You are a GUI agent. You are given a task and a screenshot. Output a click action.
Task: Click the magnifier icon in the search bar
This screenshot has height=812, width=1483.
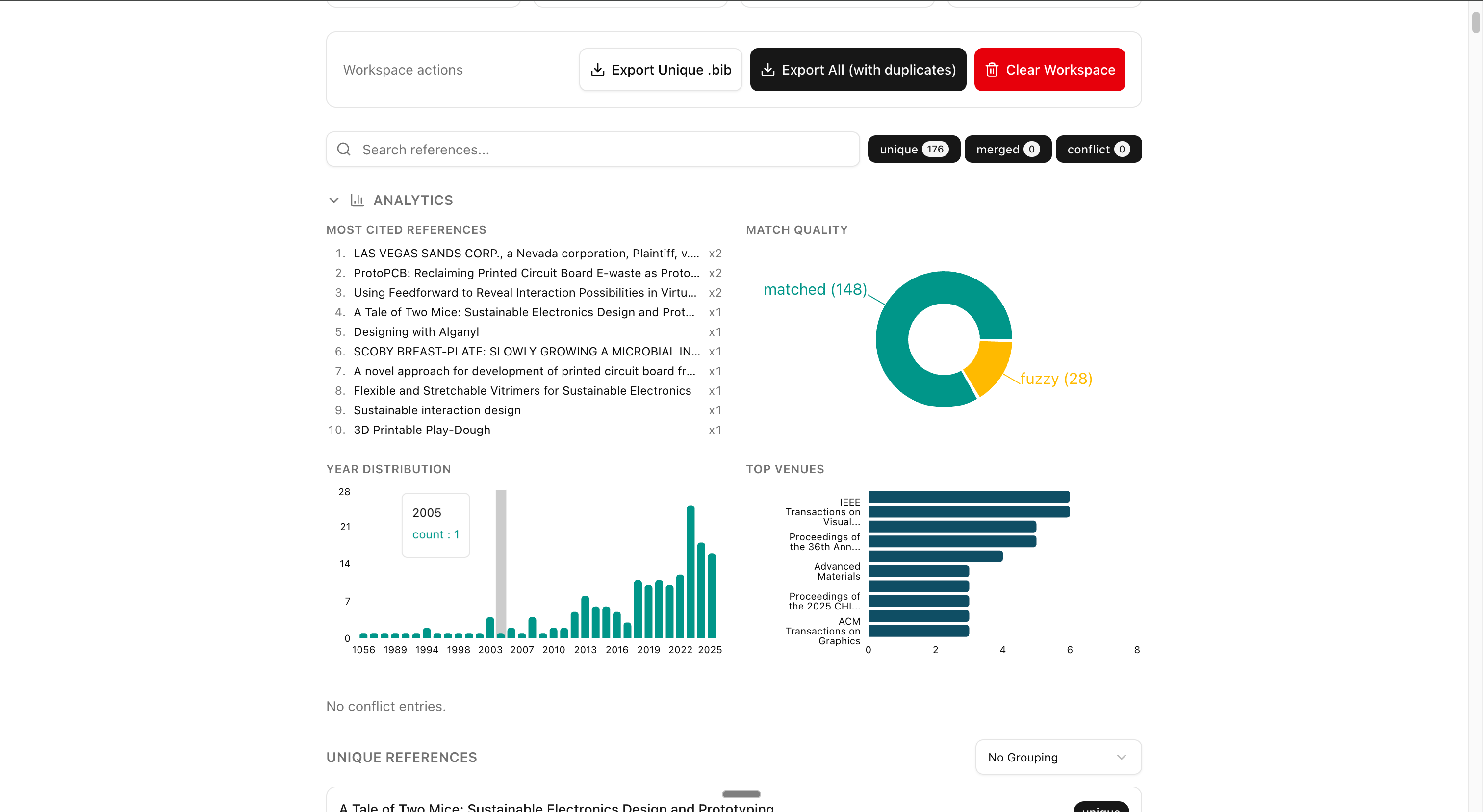click(344, 150)
